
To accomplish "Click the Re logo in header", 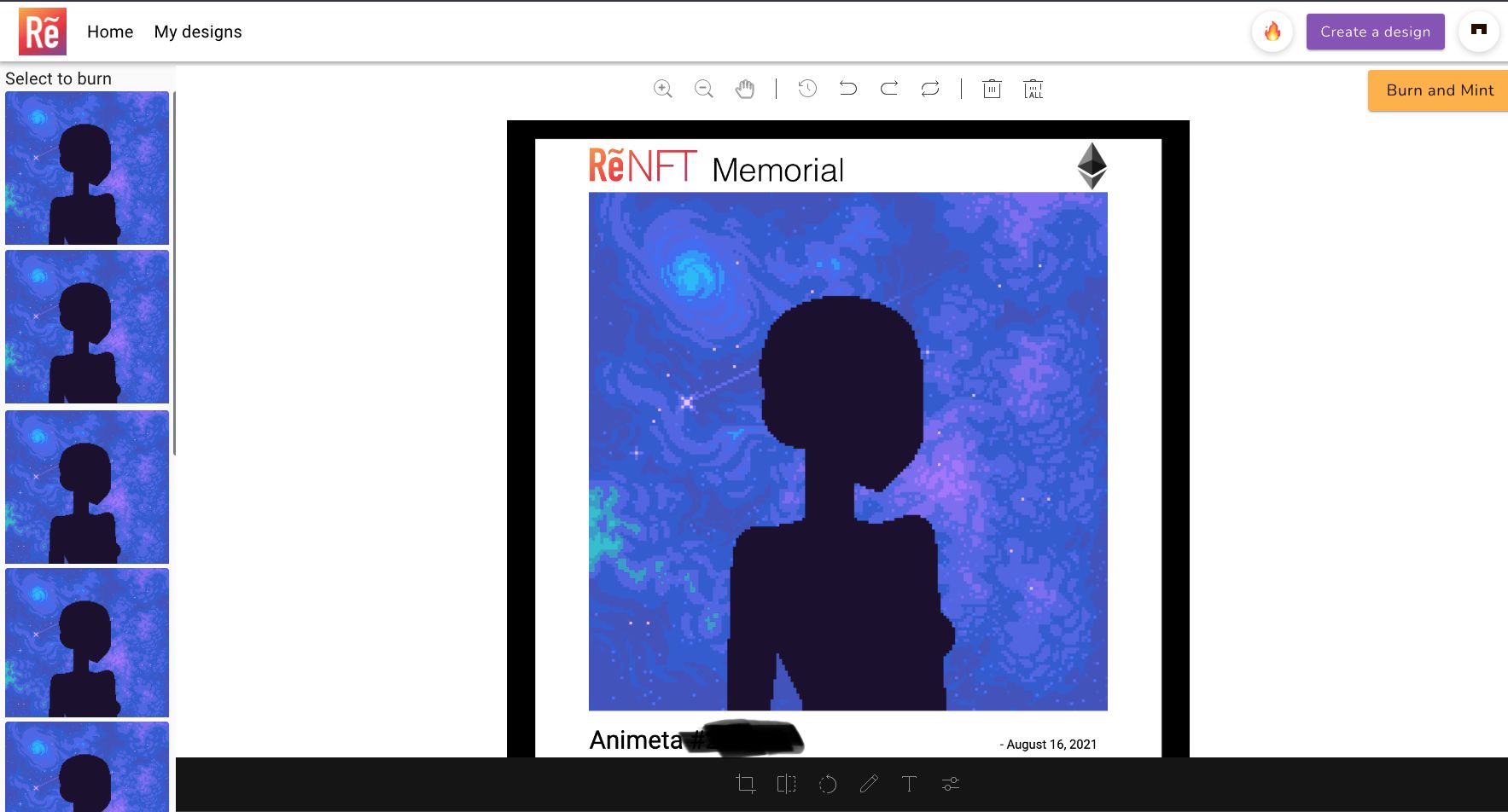I will [x=43, y=32].
